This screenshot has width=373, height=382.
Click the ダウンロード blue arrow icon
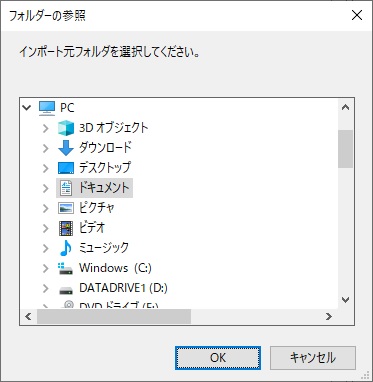(66, 148)
